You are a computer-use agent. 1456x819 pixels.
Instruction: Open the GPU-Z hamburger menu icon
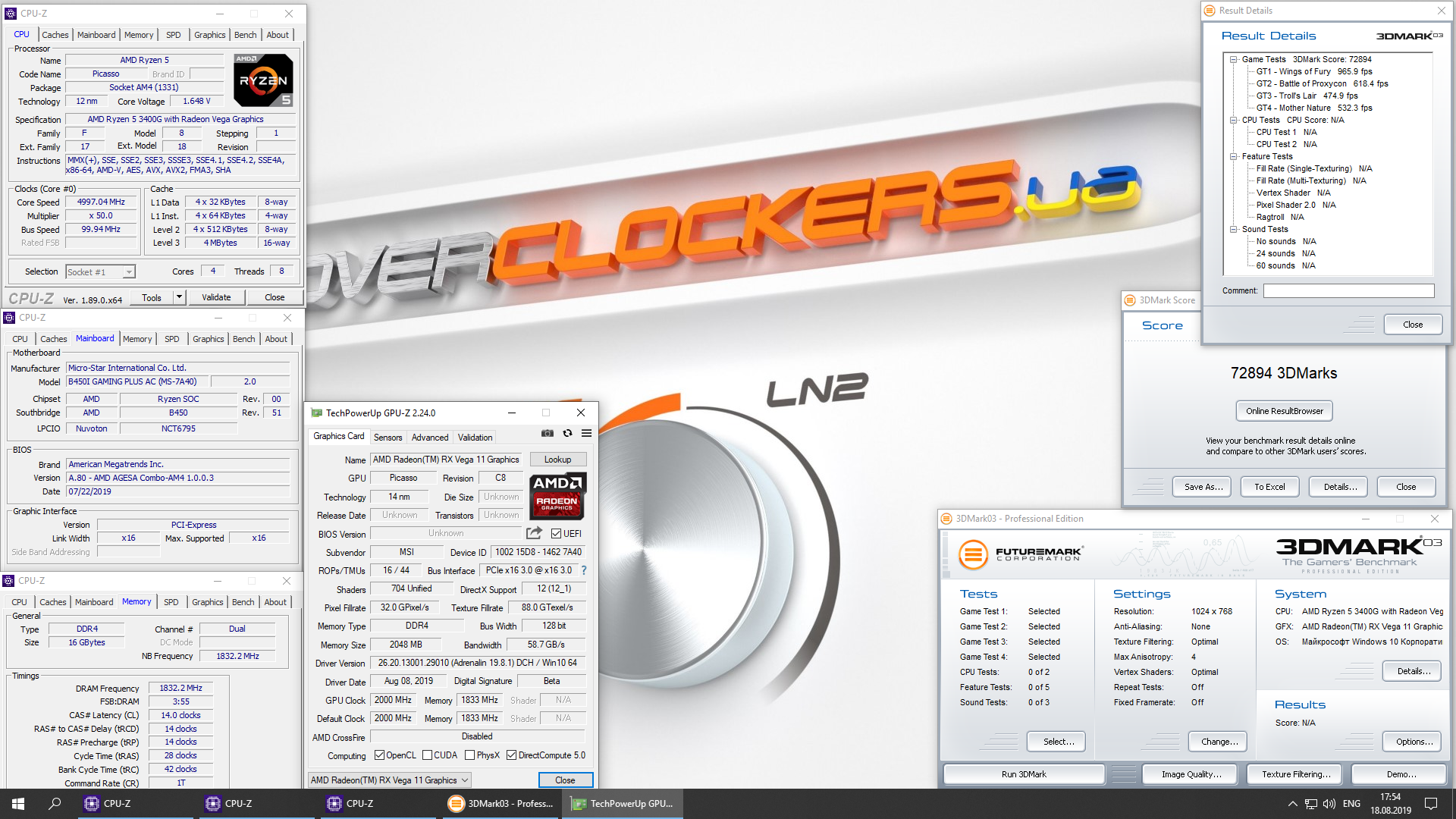[x=586, y=434]
